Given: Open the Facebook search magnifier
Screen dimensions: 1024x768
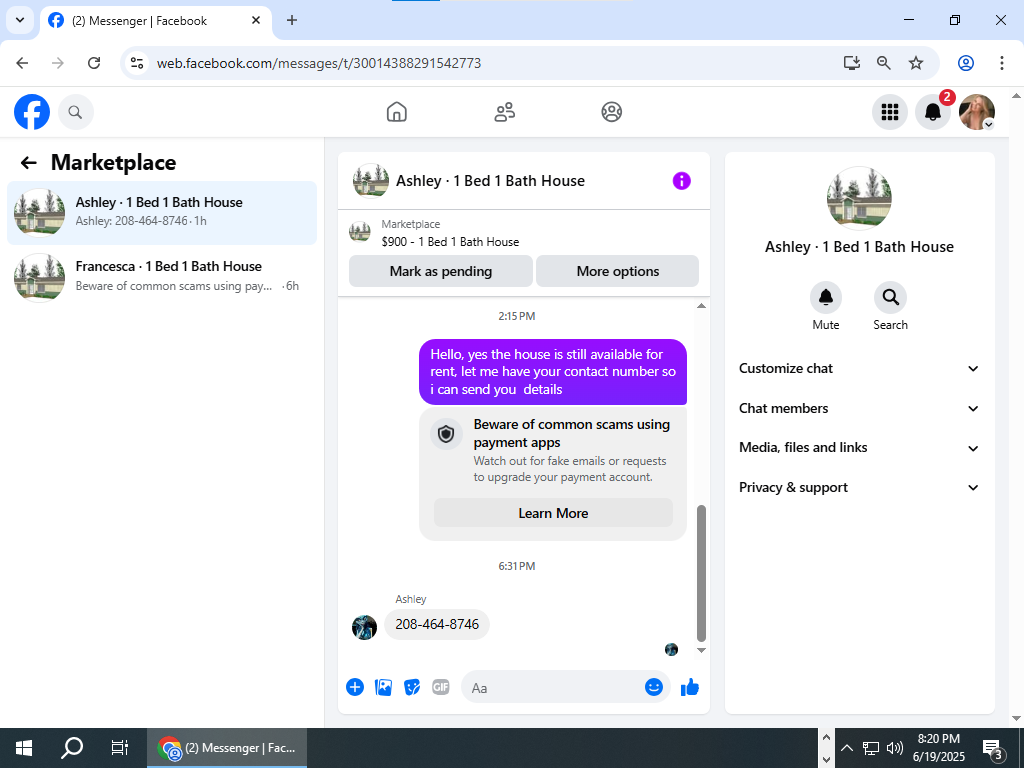Looking at the screenshot, I should tap(76, 112).
